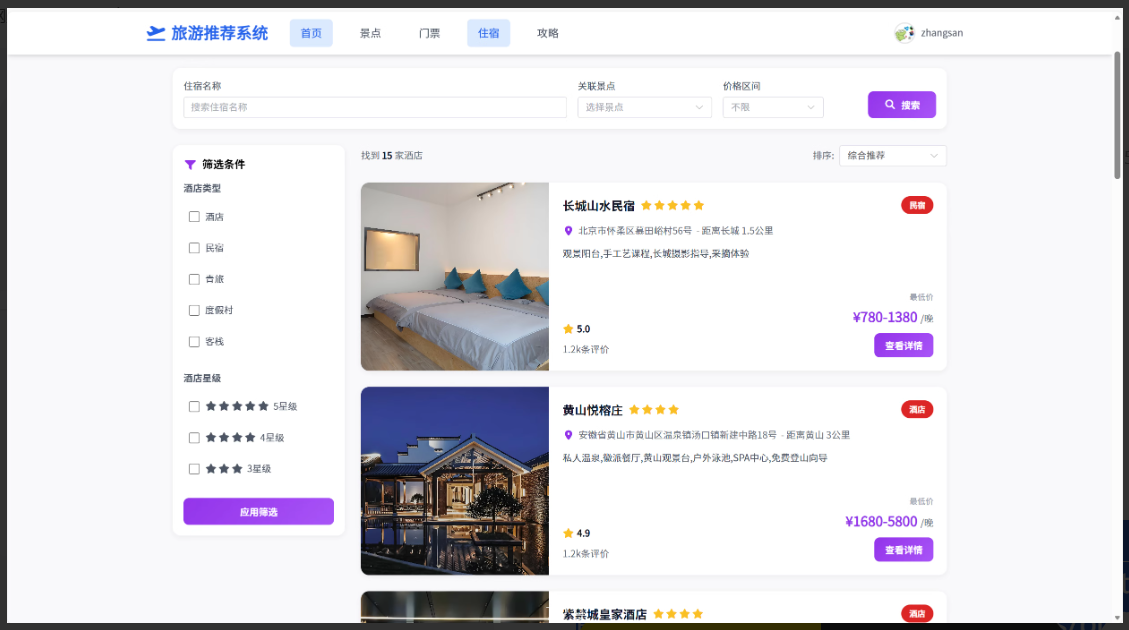The image size is (1129, 630).
Task: Click the 紫禁城皇家酒店 title
Action: [x=605, y=614]
